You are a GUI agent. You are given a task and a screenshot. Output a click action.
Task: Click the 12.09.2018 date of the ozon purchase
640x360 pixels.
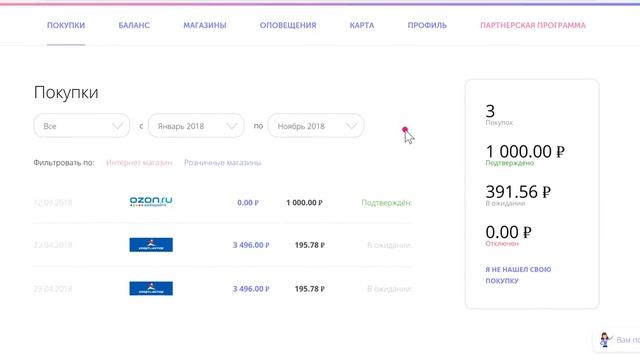(53, 202)
